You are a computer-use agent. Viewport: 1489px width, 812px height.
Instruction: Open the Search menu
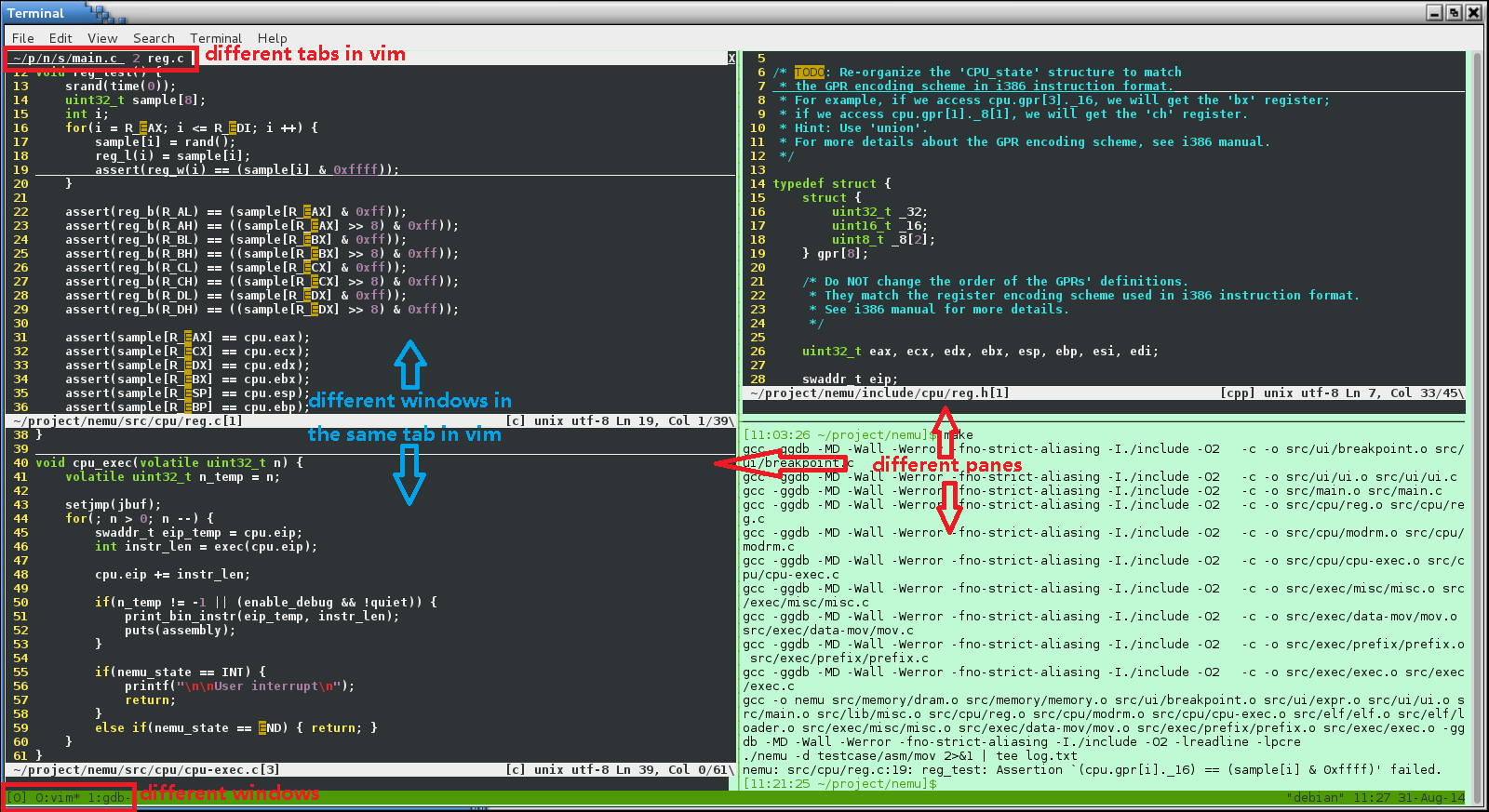tap(154, 38)
